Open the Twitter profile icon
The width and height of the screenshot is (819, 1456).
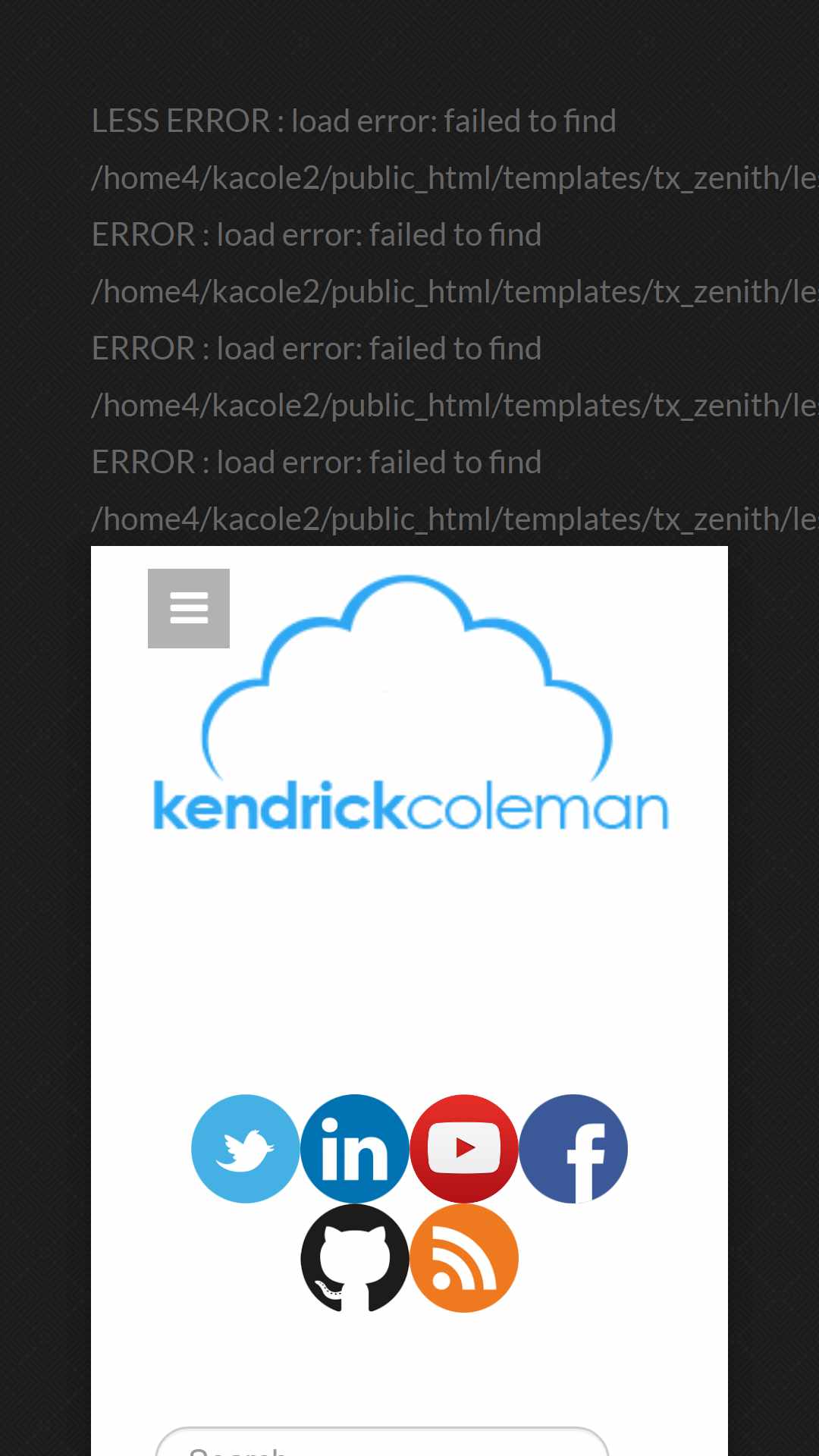(x=245, y=1148)
